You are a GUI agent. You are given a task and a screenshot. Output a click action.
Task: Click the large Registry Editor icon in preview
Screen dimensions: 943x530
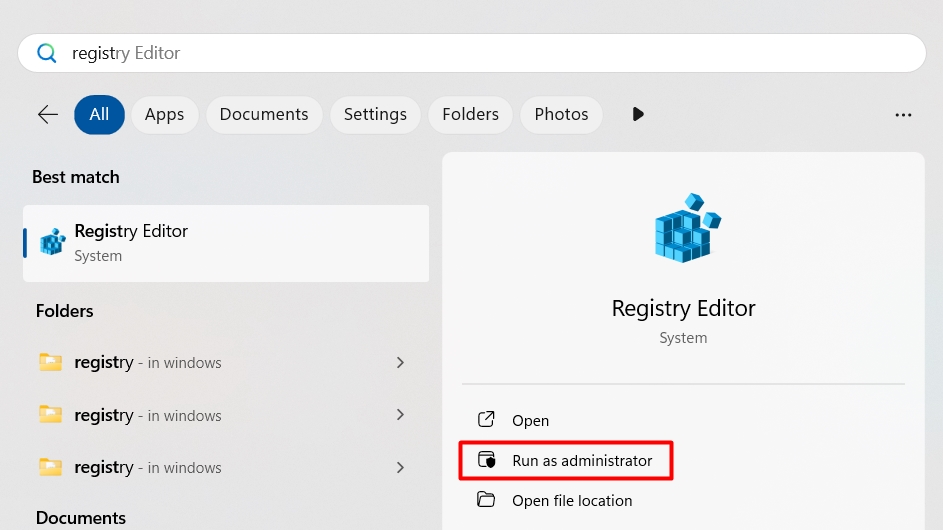coord(687,227)
